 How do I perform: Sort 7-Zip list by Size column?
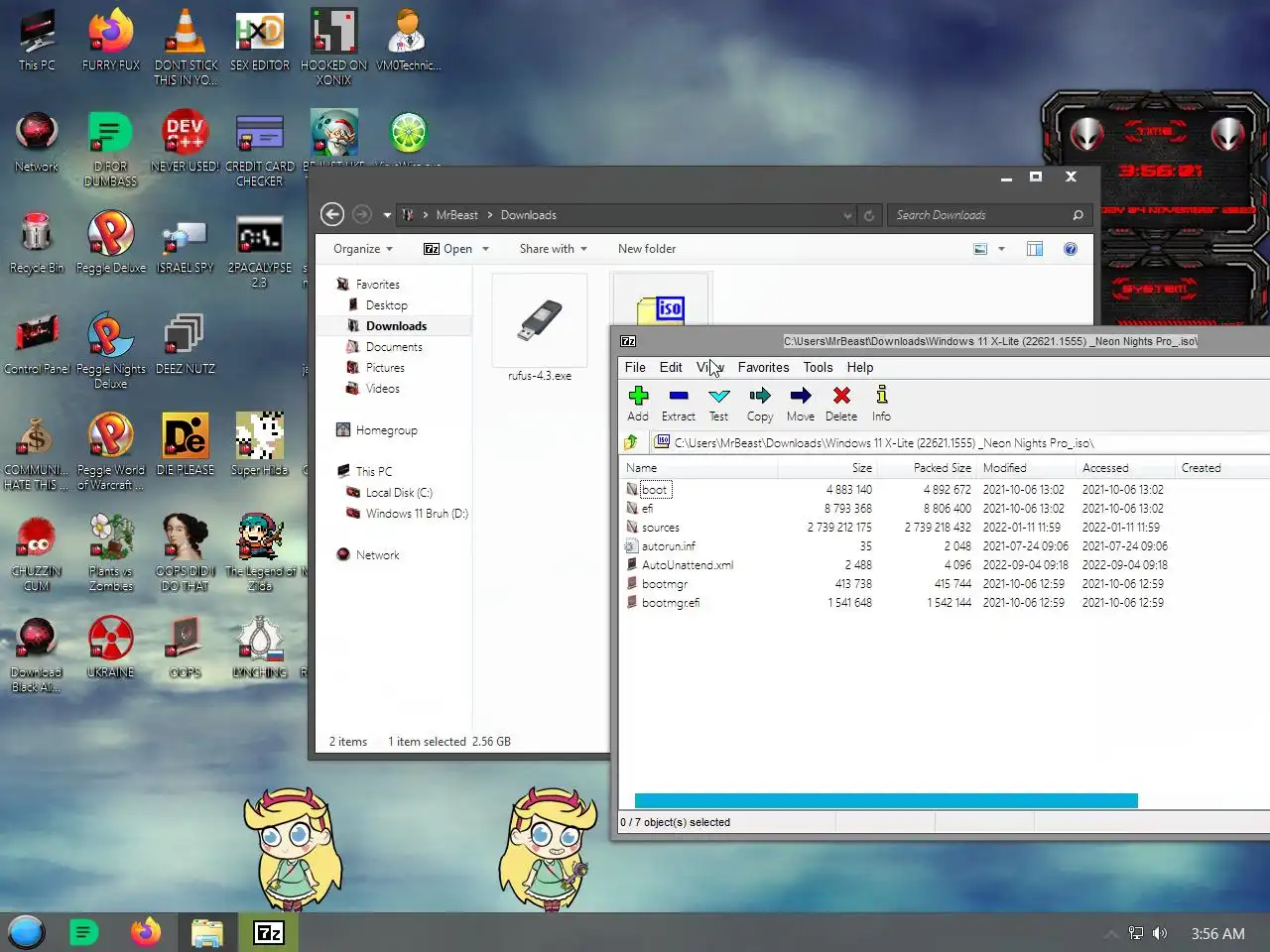827,468
